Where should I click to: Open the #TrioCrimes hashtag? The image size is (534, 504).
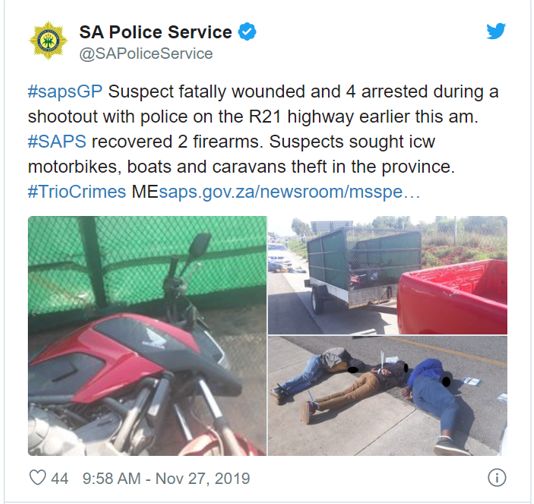pyautogui.click(x=77, y=191)
